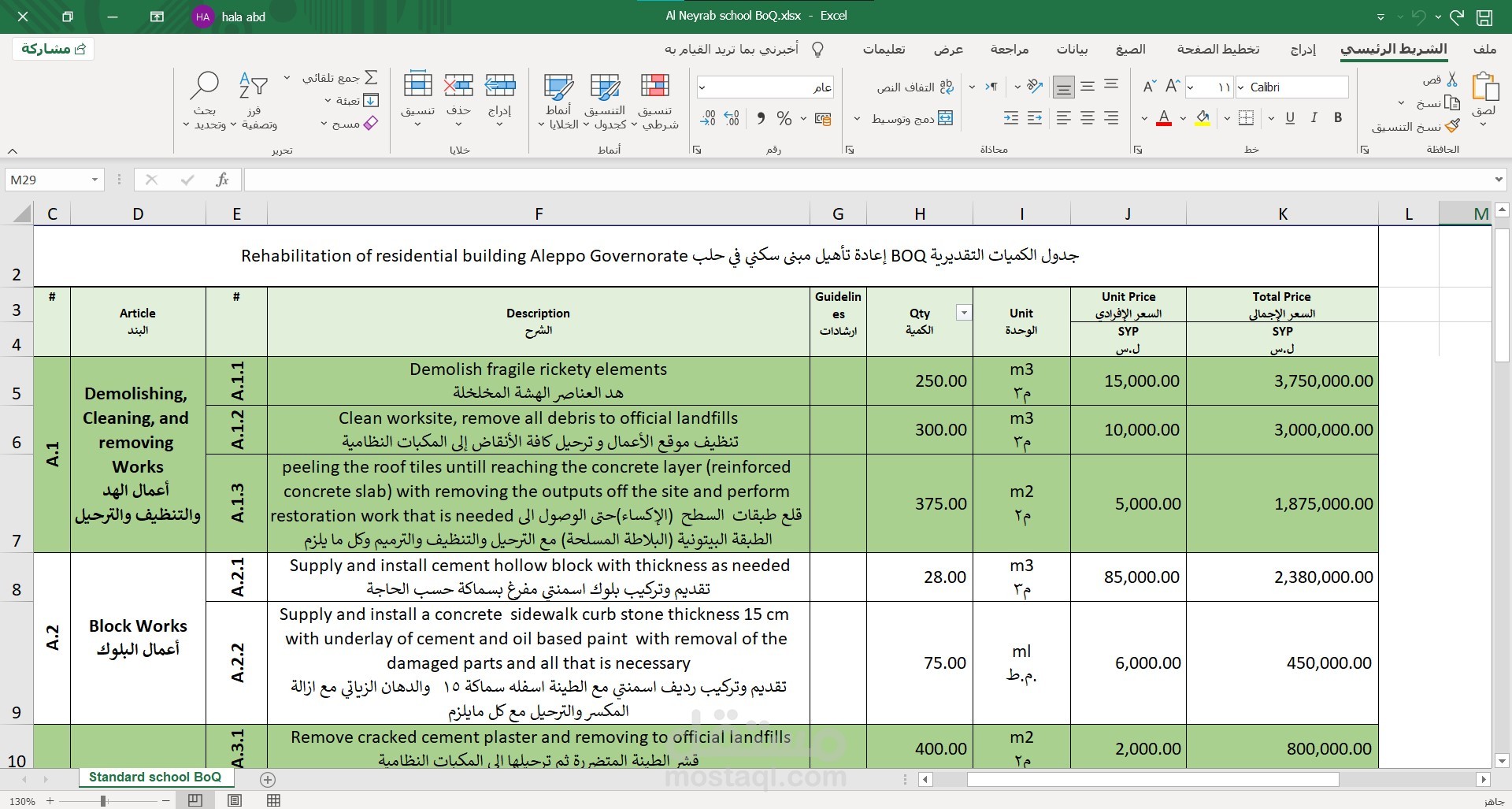Screen dimensions: 1512x809
Task: Switch to the Data (بيانات) tab
Action: pyautogui.click(x=1072, y=49)
